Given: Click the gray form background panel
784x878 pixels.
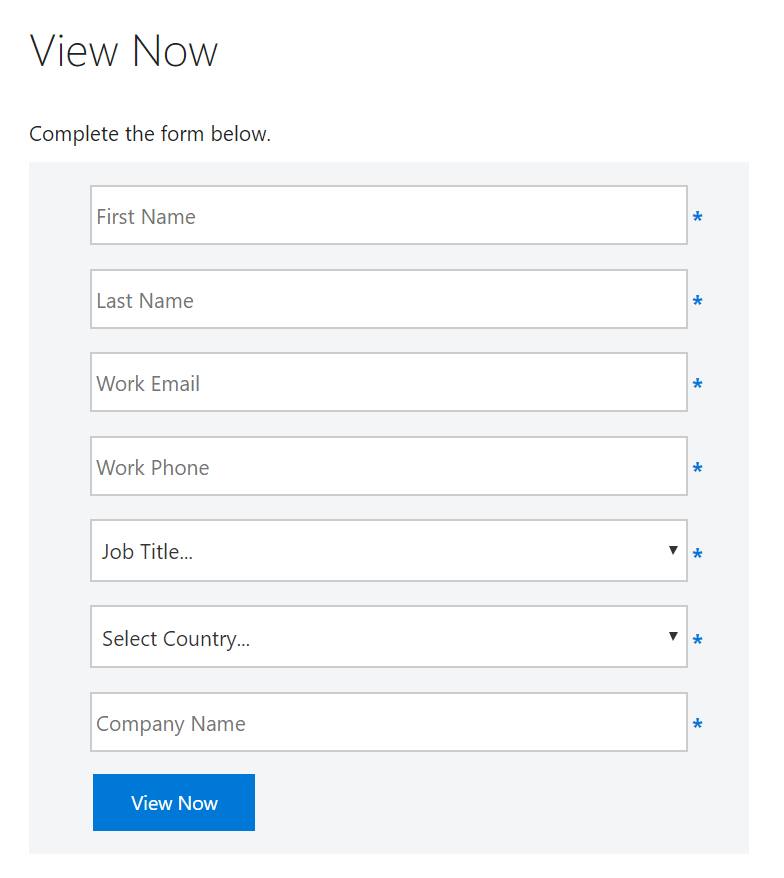Looking at the screenshot, I should [x=60, y=500].
